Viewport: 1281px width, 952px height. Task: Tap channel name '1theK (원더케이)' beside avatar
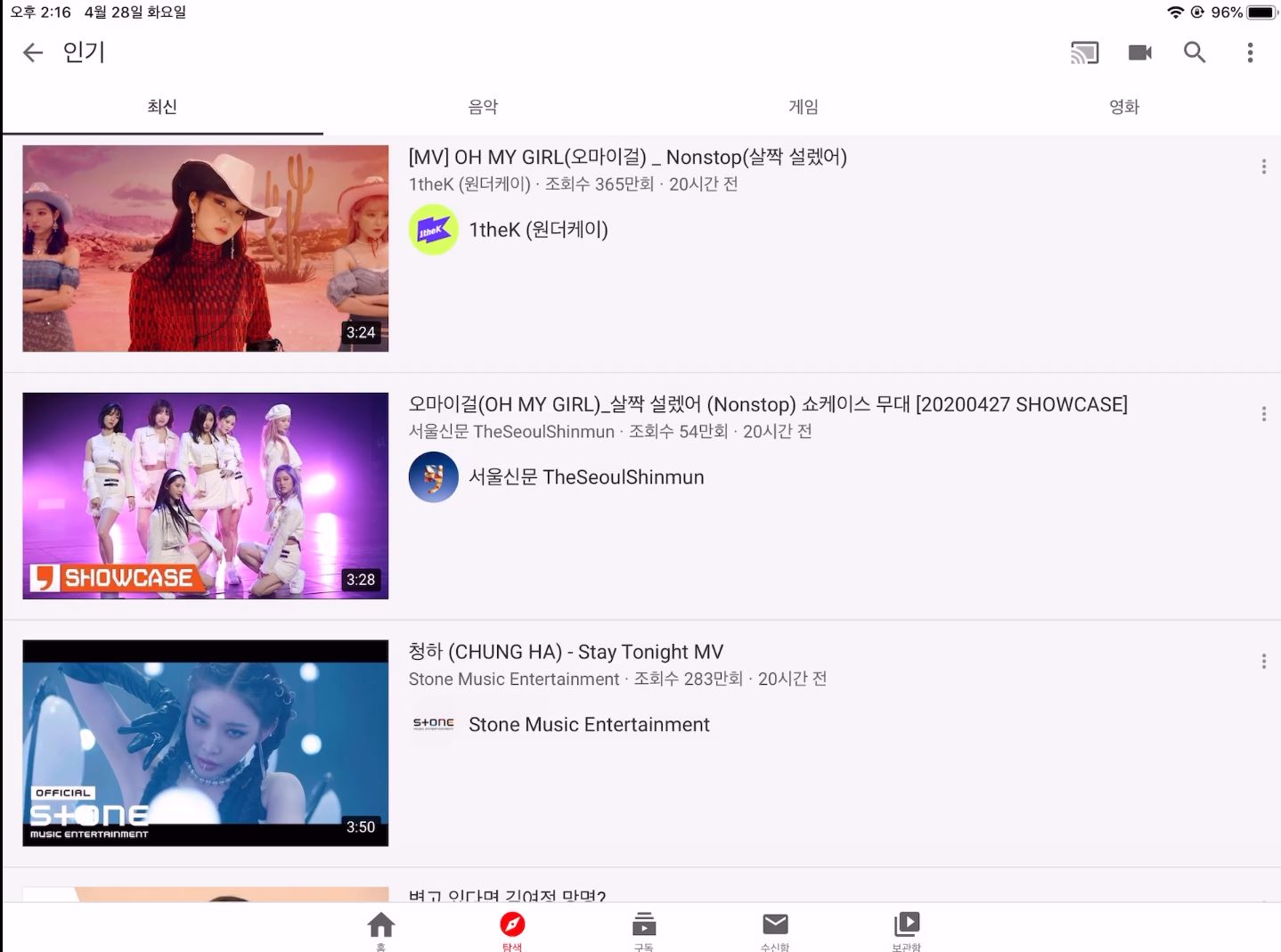pos(539,230)
